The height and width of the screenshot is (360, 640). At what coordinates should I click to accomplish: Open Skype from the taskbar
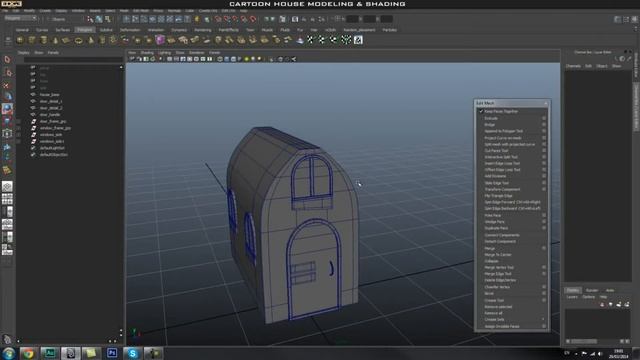(x=133, y=353)
